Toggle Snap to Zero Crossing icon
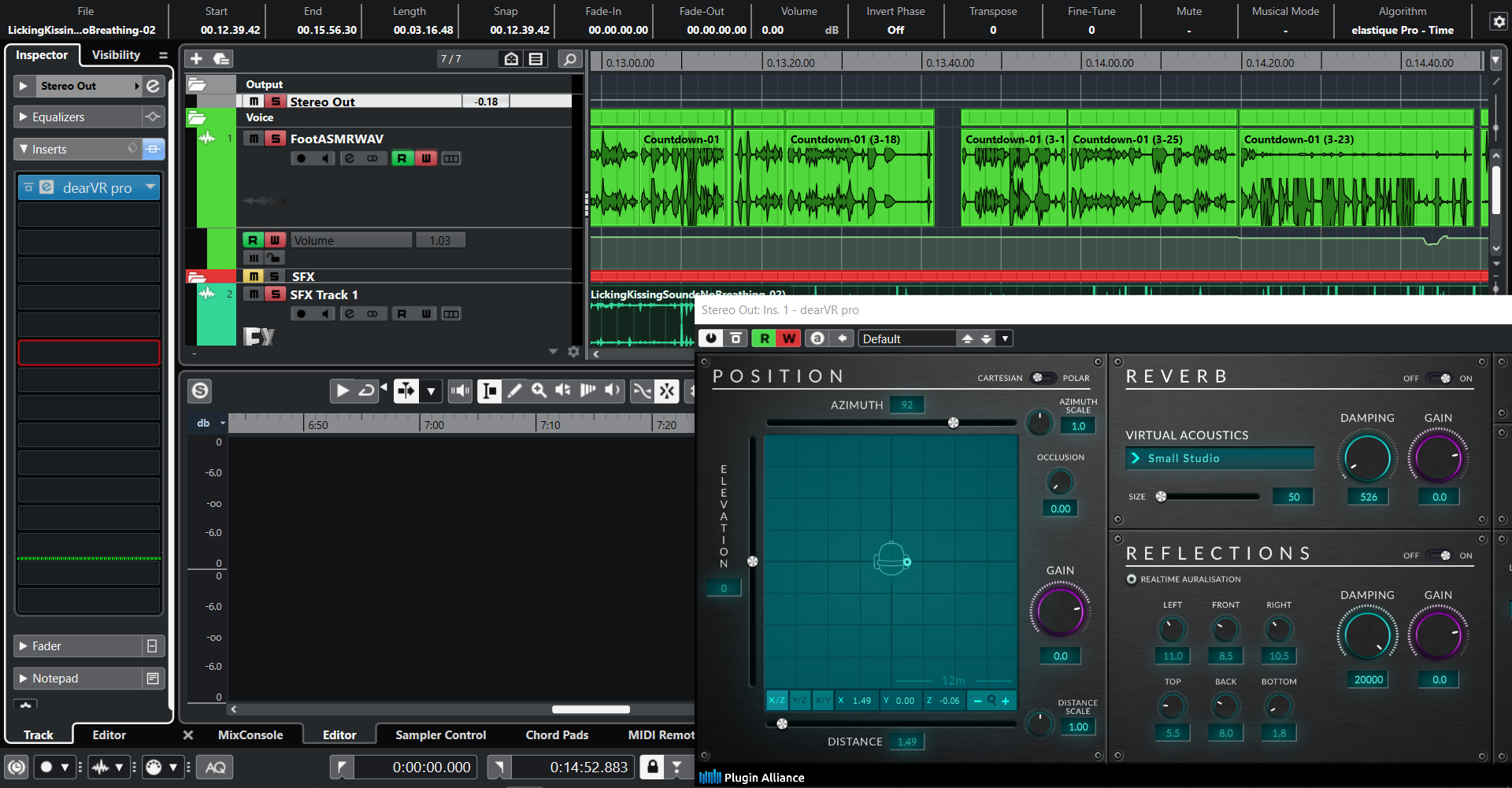 642,390
